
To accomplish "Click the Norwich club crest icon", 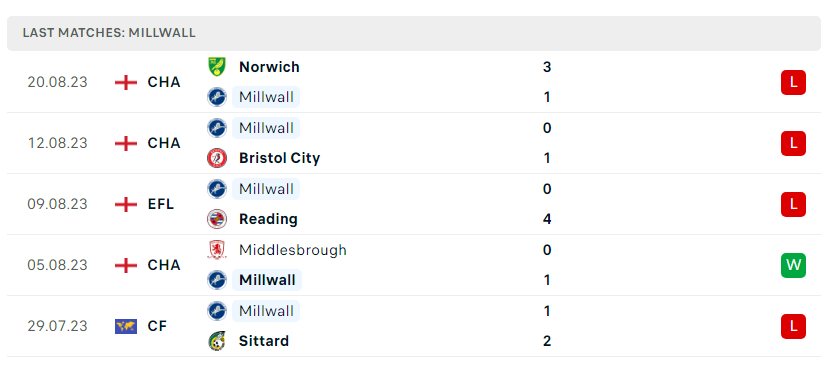I will tap(217, 67).
